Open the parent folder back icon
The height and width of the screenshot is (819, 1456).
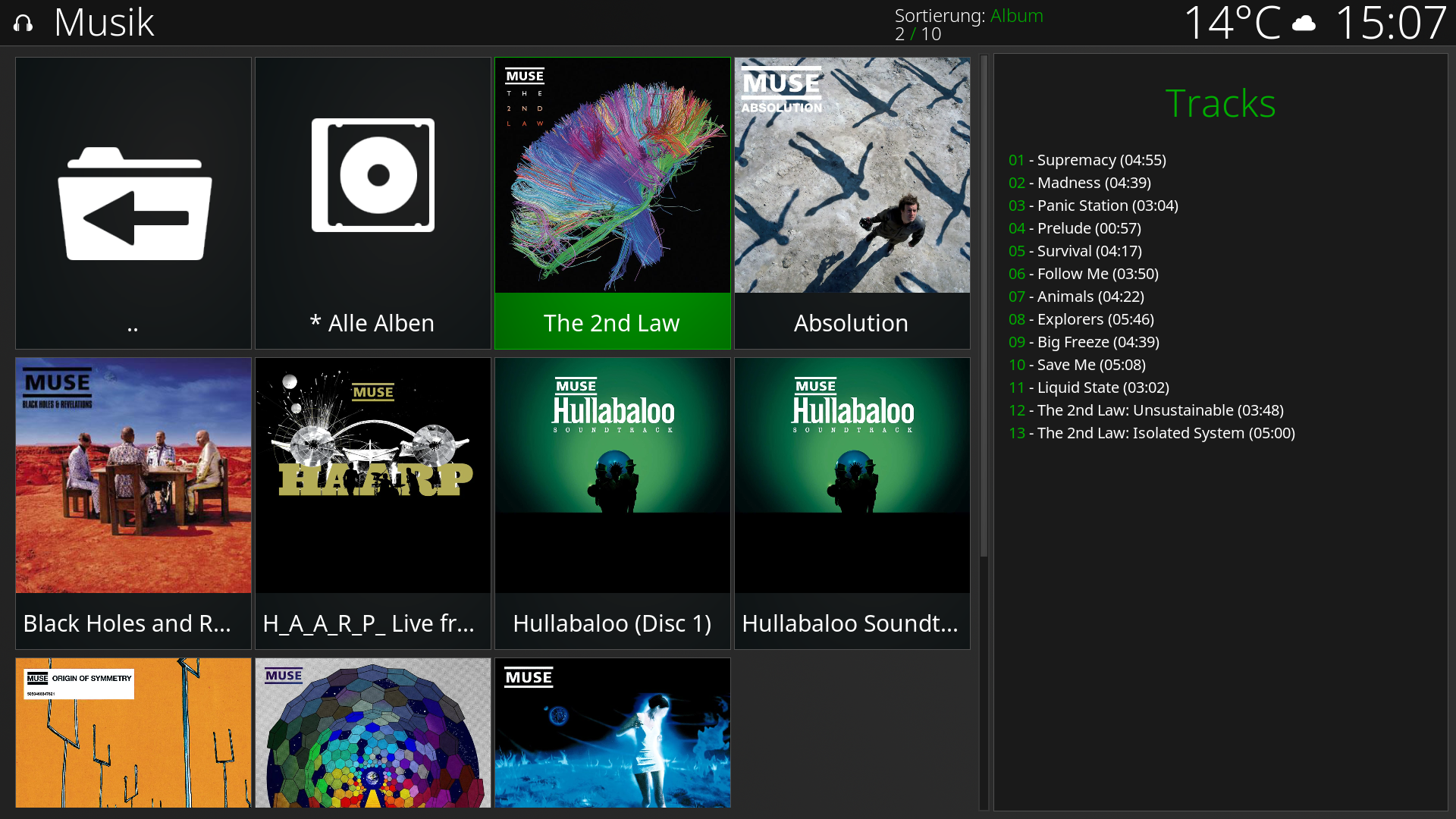(x=135, y=203)
